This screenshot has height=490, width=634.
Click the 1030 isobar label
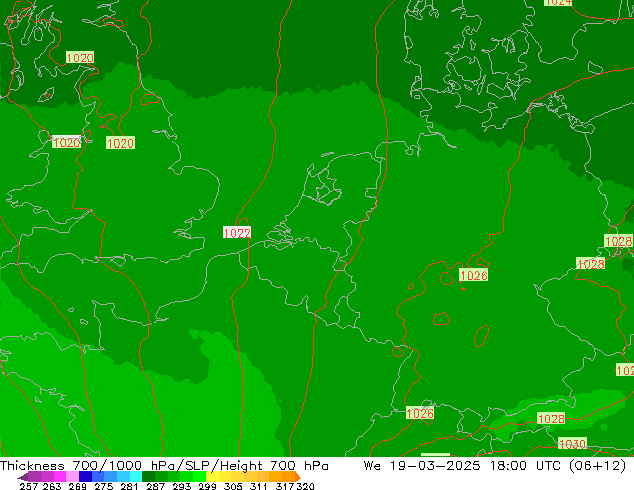pos(572,444)
